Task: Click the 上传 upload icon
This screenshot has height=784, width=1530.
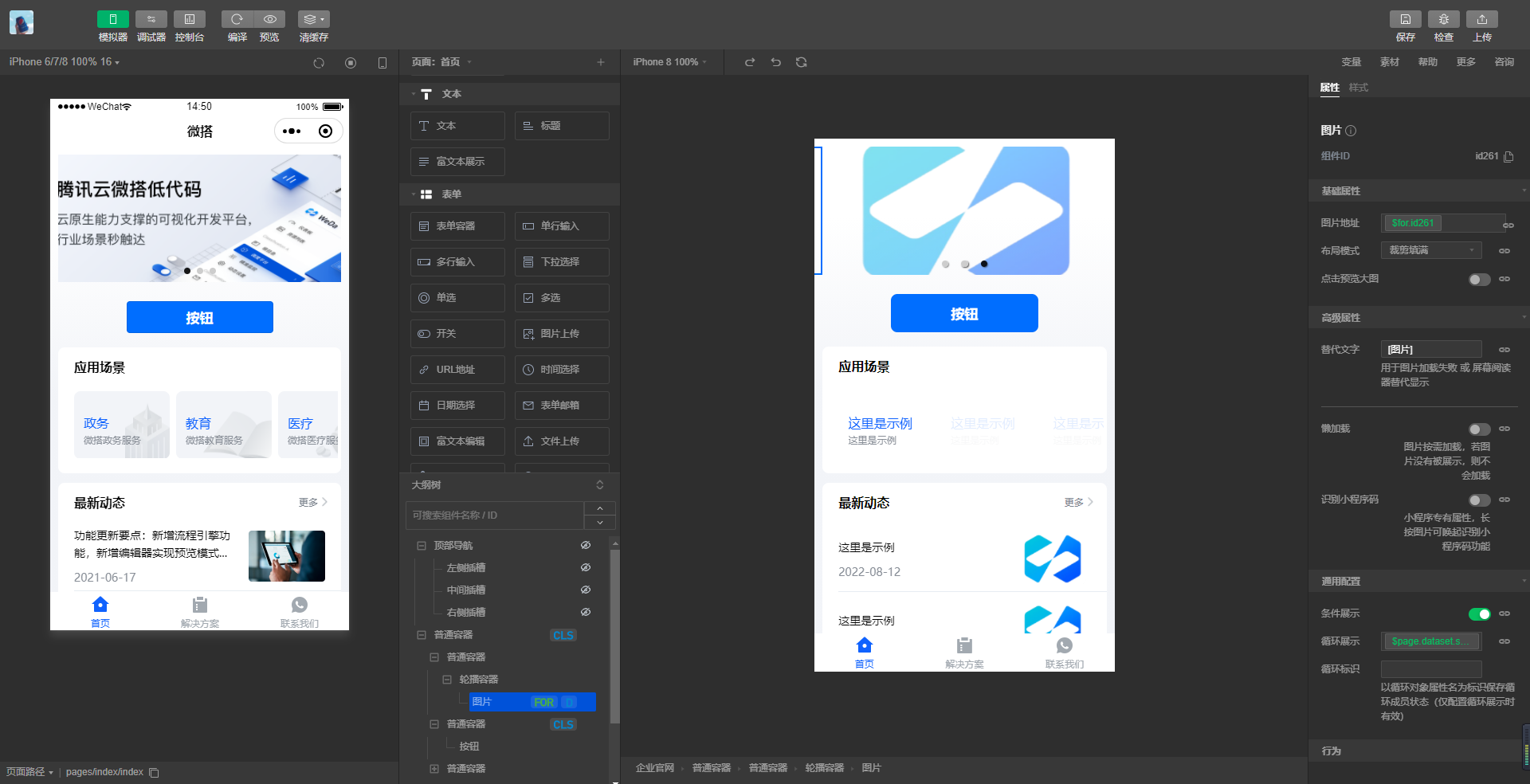Action: coord(1481,19)
